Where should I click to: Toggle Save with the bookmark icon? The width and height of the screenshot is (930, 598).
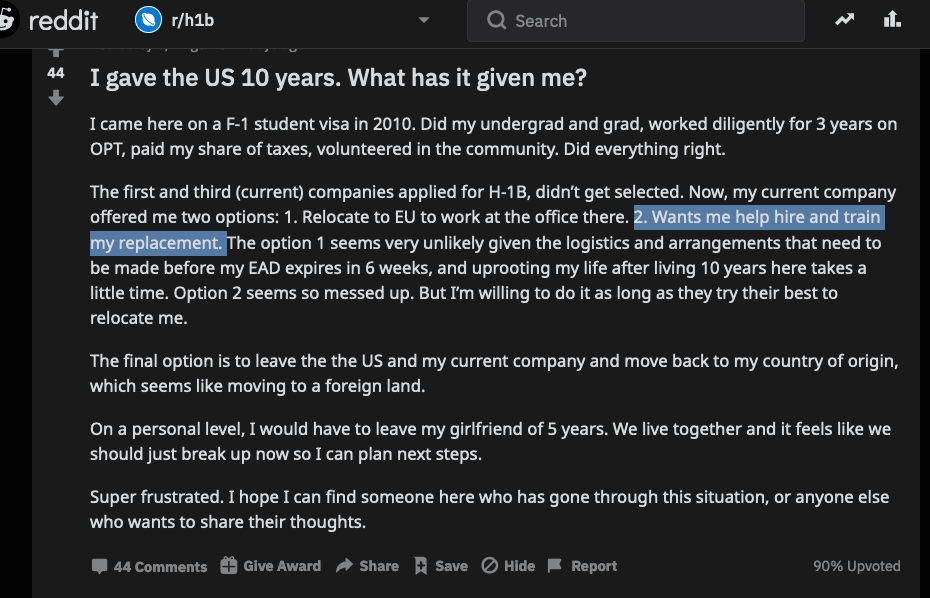coord(421,565)
